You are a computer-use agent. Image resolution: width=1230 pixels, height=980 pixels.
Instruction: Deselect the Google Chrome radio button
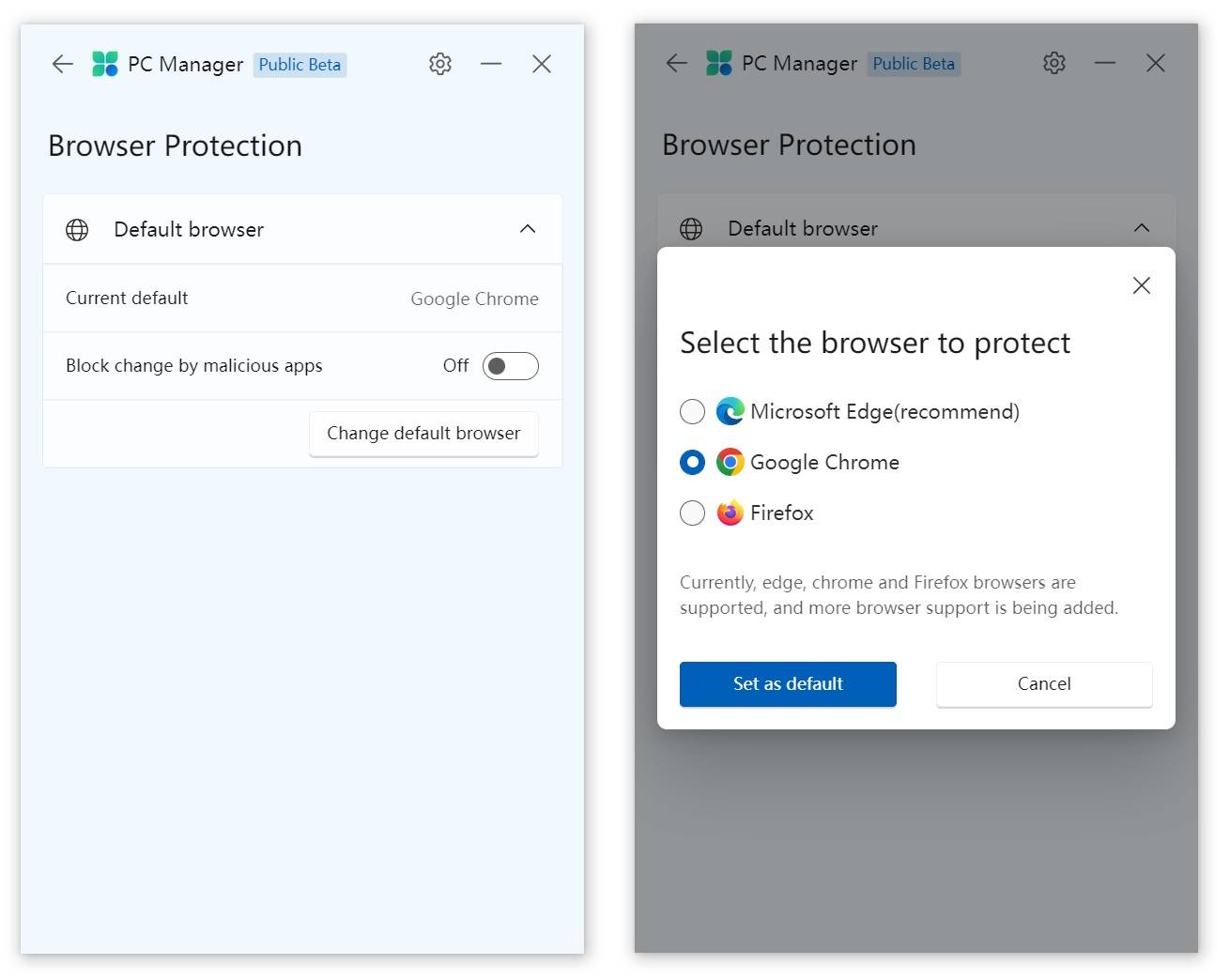tap(692, 462)
